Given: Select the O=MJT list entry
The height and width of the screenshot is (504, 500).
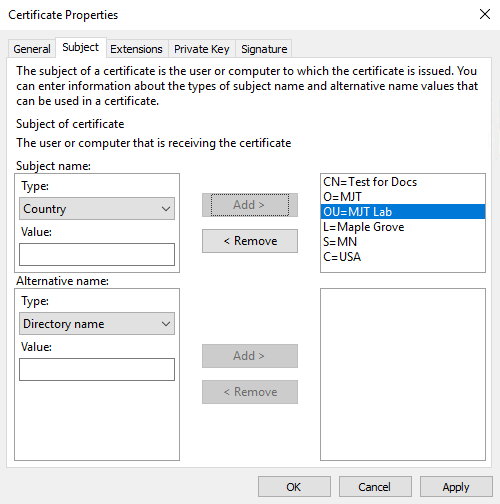Looking at the screenshot, I should coord(403,197).
